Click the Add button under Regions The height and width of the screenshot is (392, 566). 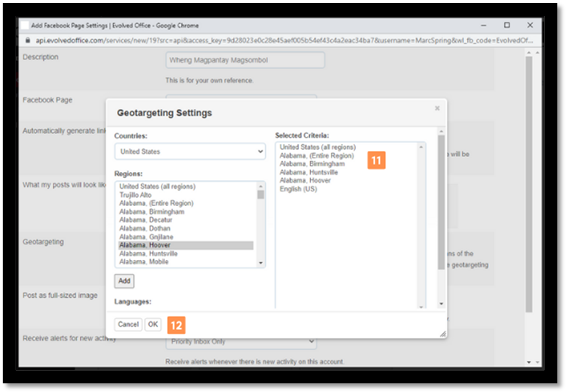coord(124,281)
